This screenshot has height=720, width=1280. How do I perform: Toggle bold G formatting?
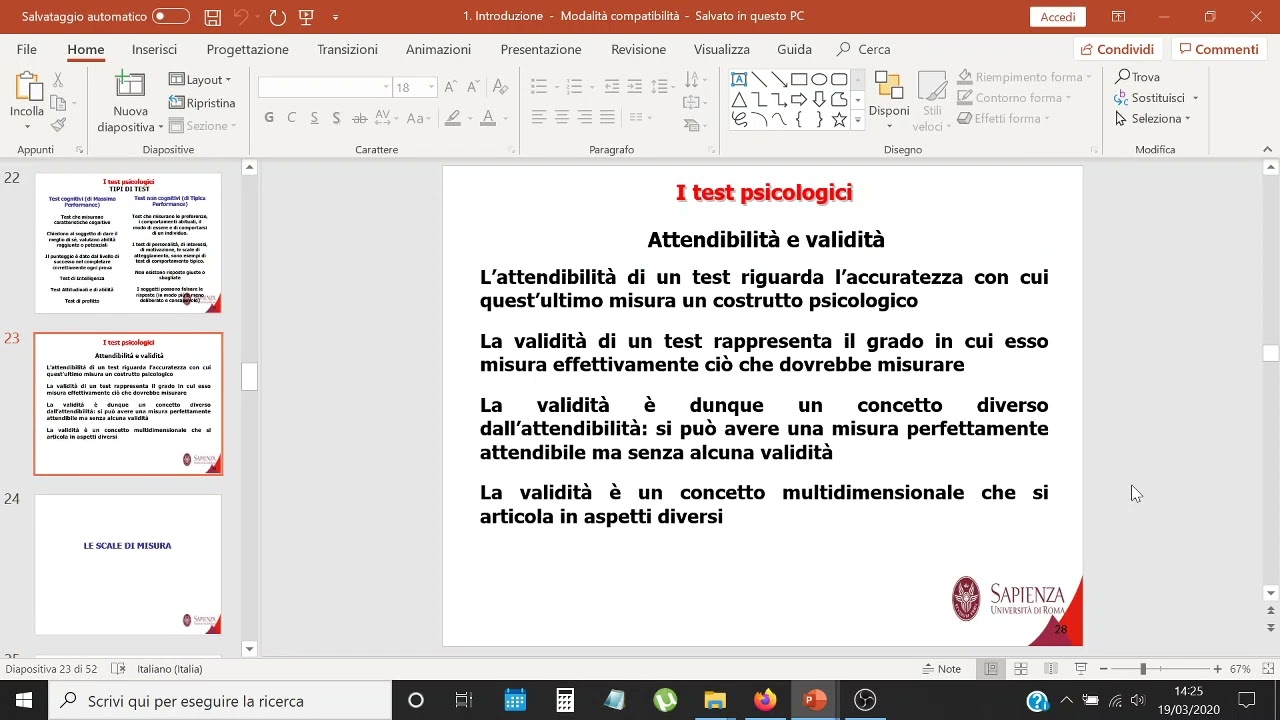(269, 118)
